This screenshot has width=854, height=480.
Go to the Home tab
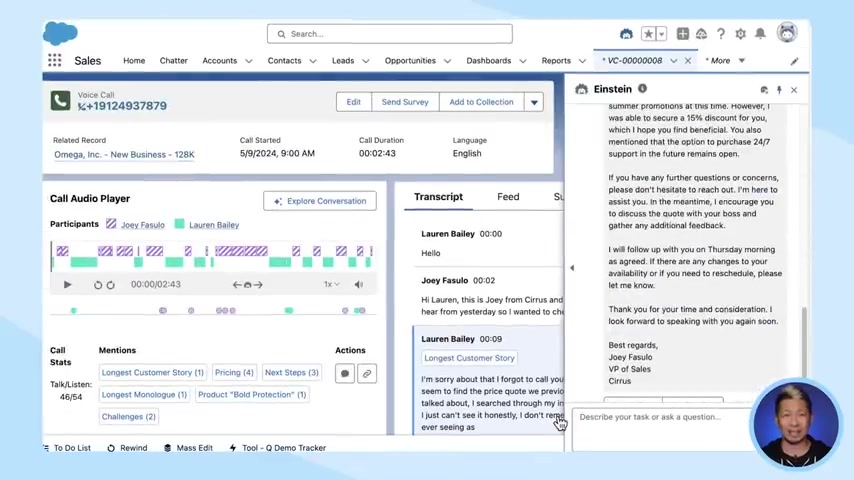[x=134, y=60]
